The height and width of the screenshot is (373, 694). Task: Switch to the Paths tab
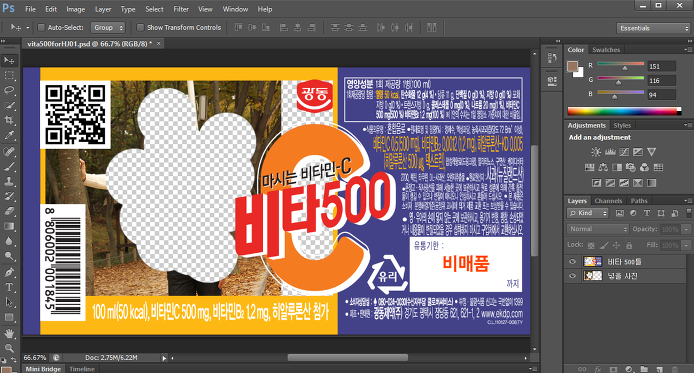(x=639, y=200)
